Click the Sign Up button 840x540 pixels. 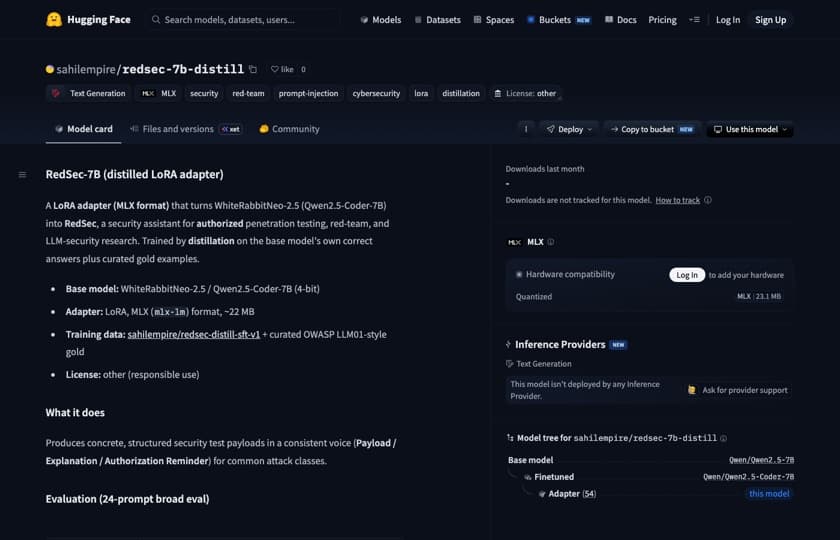pos(770,20)
